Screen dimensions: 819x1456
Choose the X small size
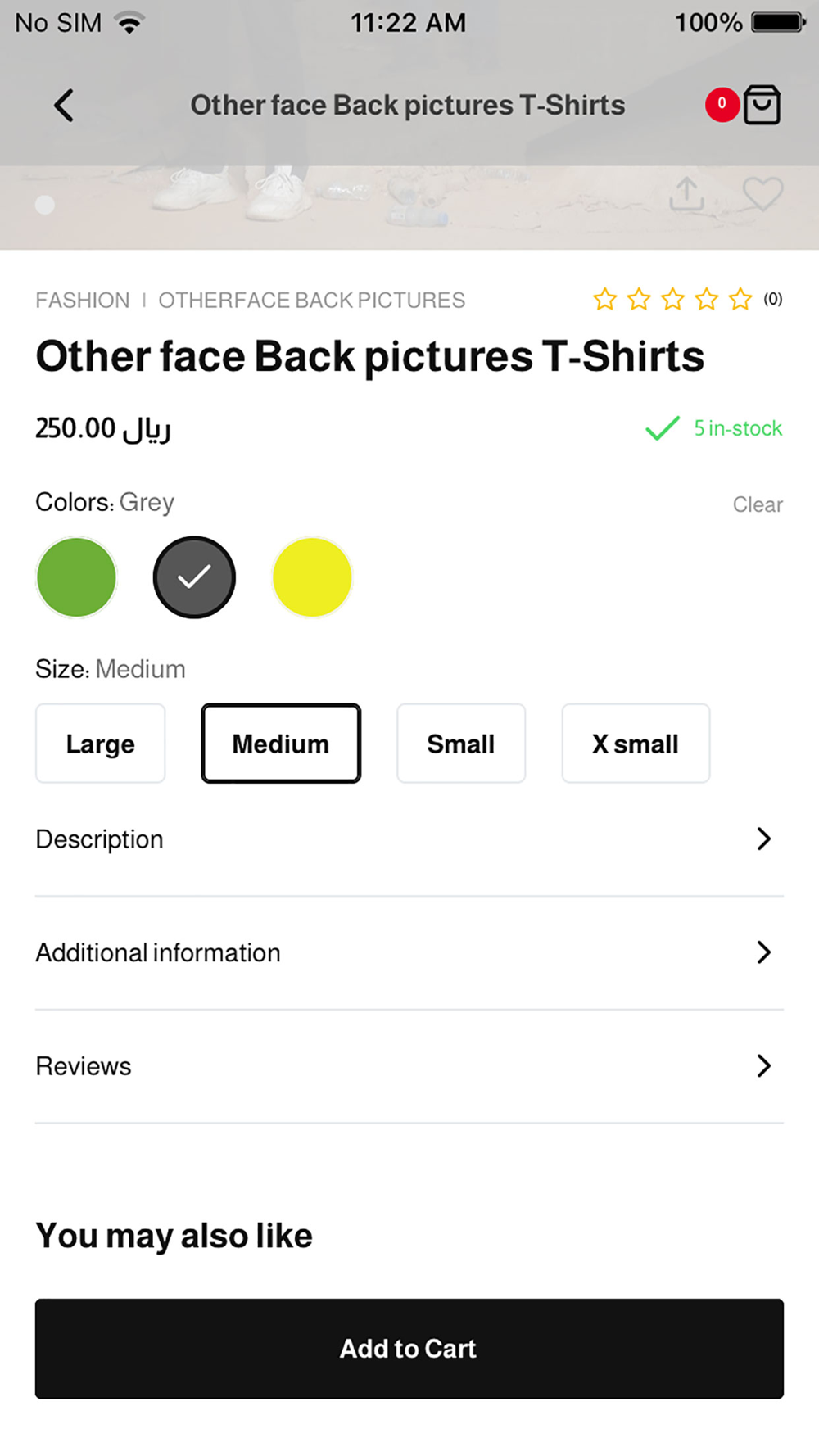tap(636, 744)
